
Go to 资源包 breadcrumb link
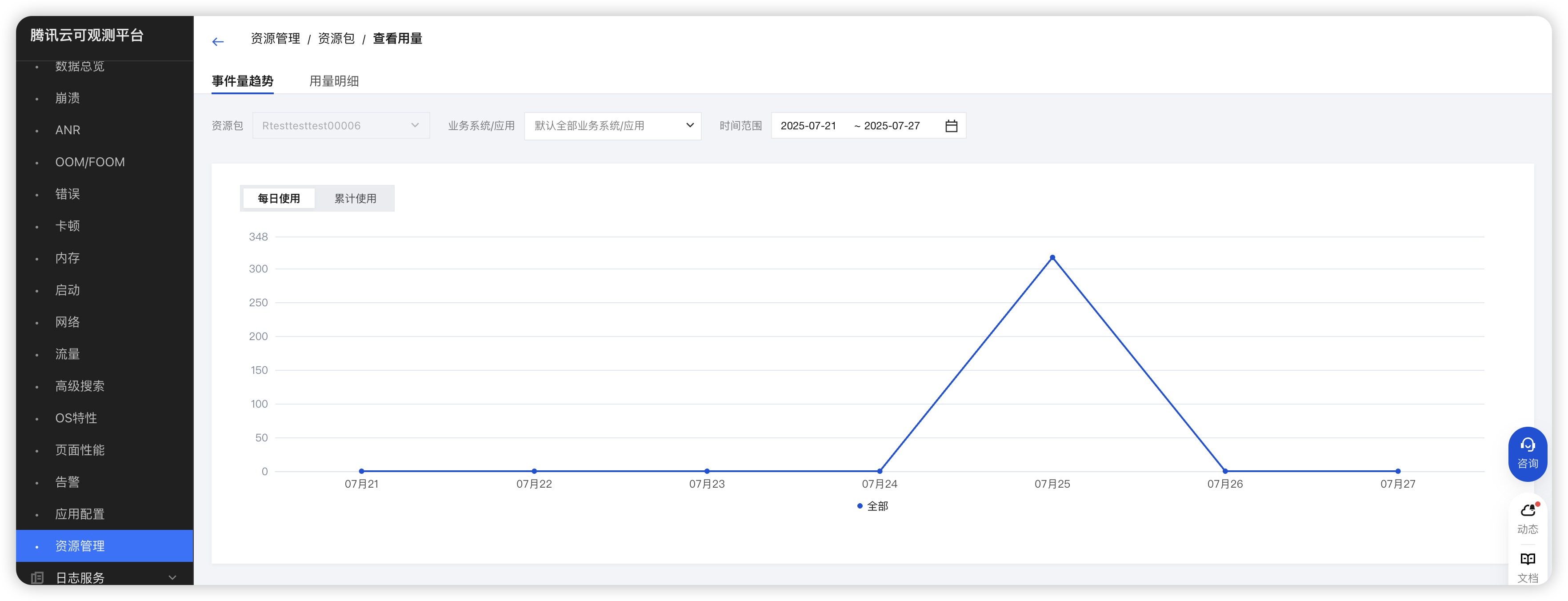[x=336, y=38]
